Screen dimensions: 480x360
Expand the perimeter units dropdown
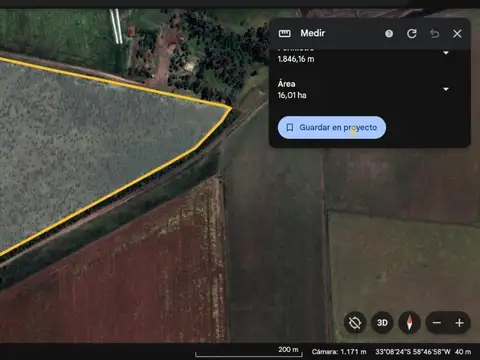(446, 53)
